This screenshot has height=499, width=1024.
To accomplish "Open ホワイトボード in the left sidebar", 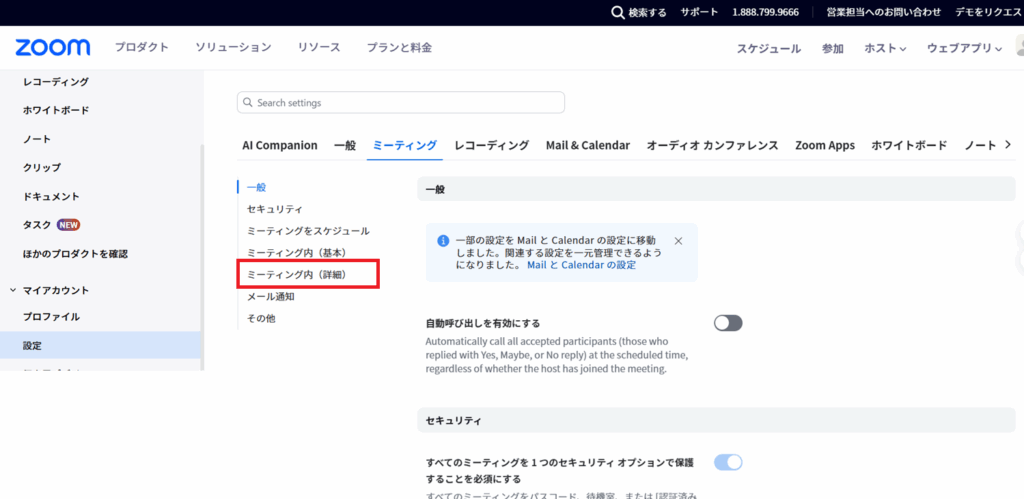I will 56,110.
